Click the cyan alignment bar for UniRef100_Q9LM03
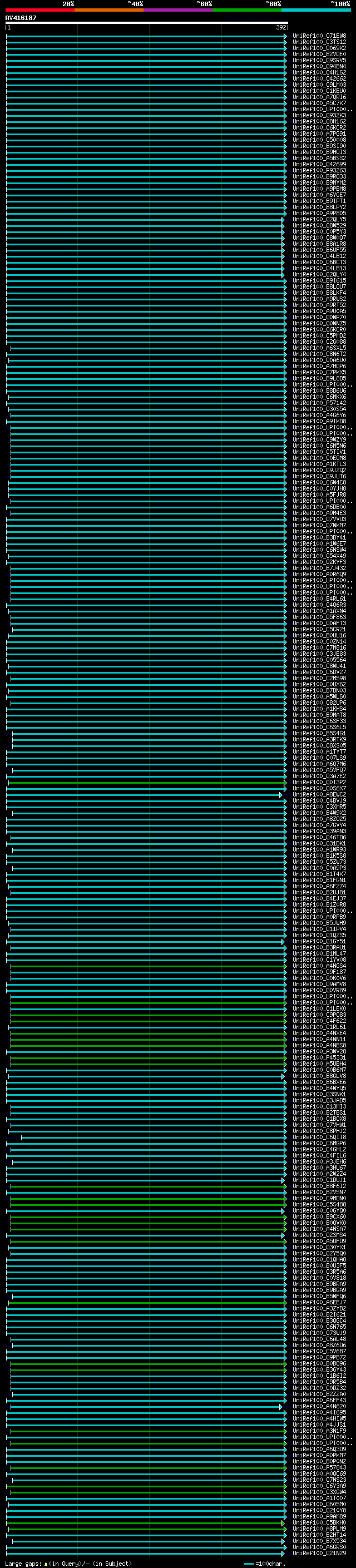Screen dimensions: 356x1568 [146, 85]
